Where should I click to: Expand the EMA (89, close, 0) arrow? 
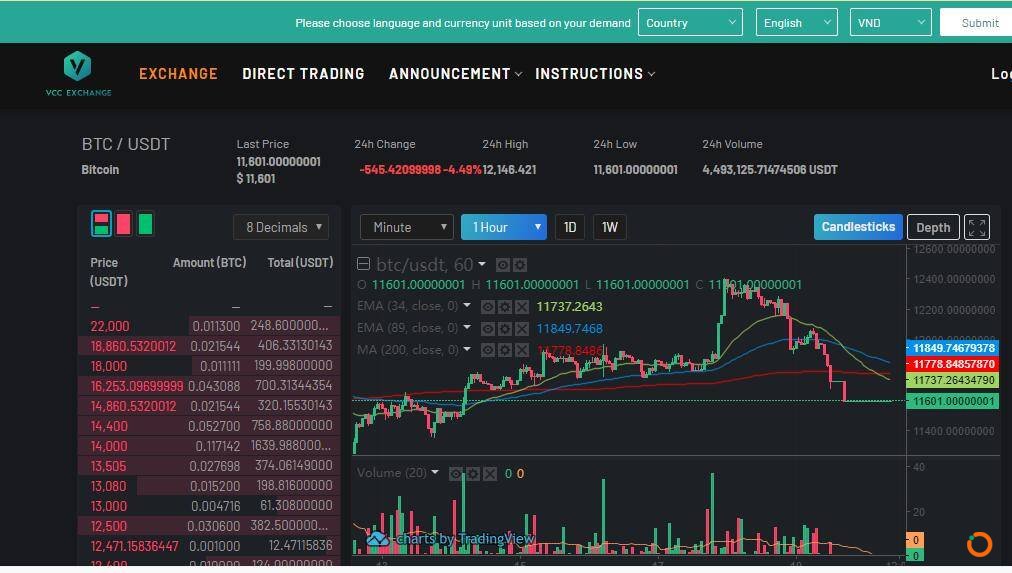(x=467, y=328)
